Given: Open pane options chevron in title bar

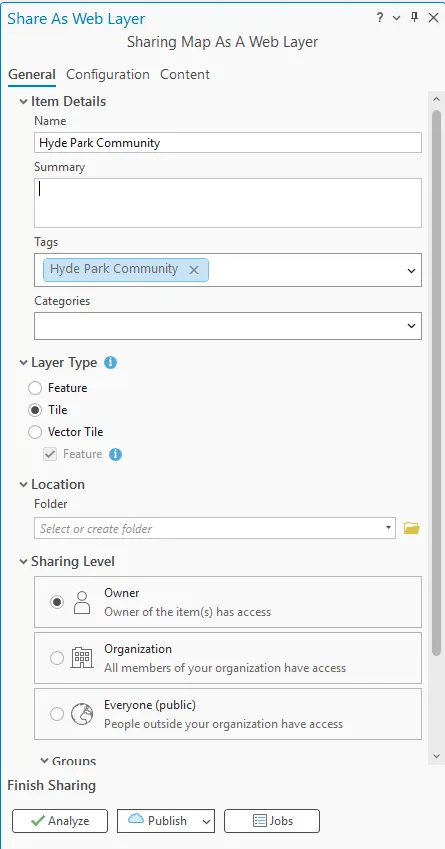Looking at the screenshot, I should click(x=396, y=18).
